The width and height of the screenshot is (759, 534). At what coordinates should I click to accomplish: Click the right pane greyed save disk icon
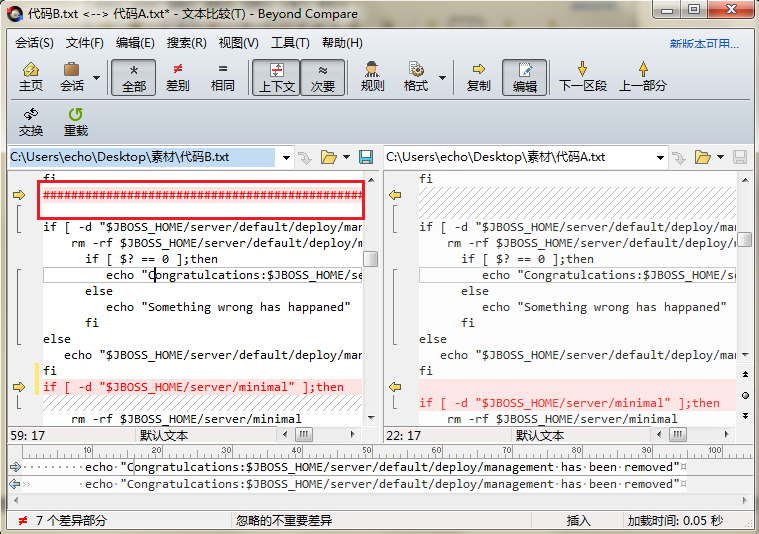(x=740, y=157)
